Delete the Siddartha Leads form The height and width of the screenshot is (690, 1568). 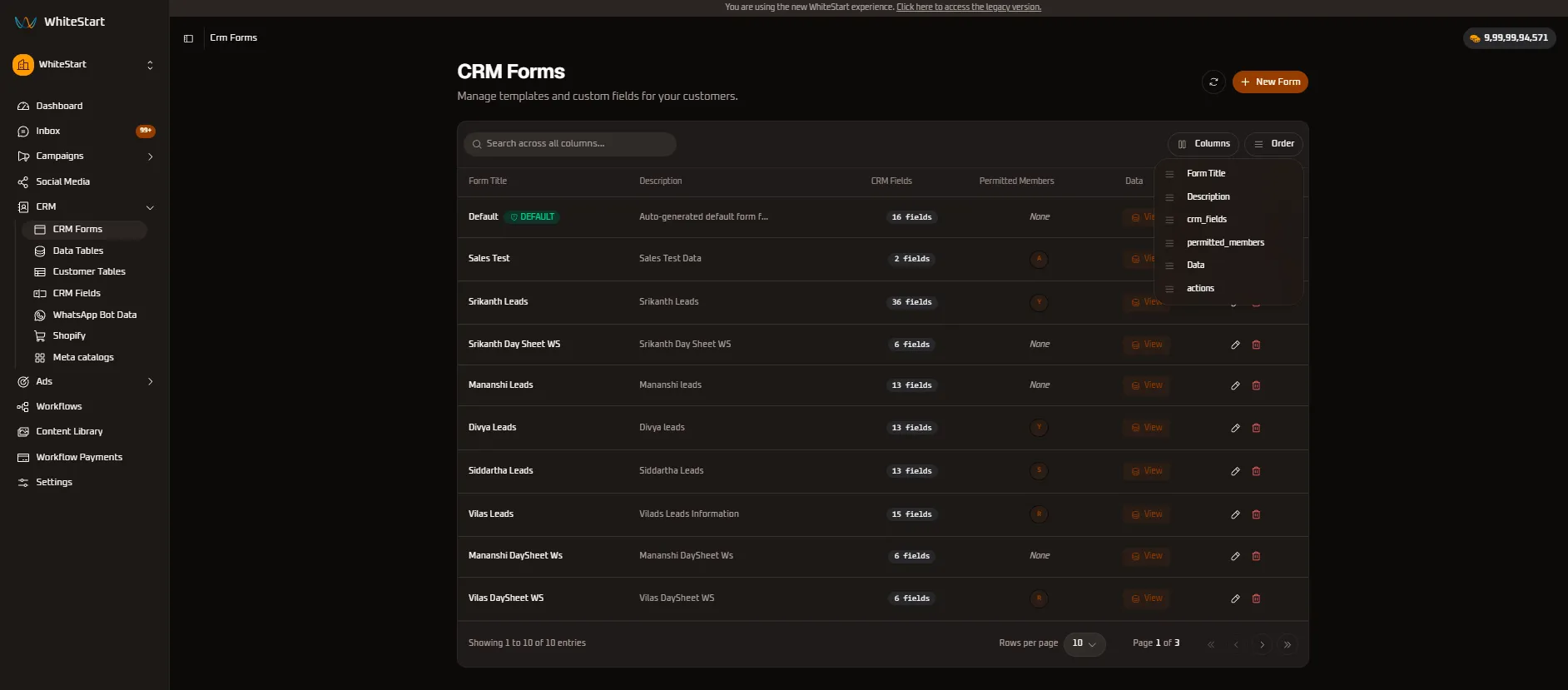(1256, 471)
